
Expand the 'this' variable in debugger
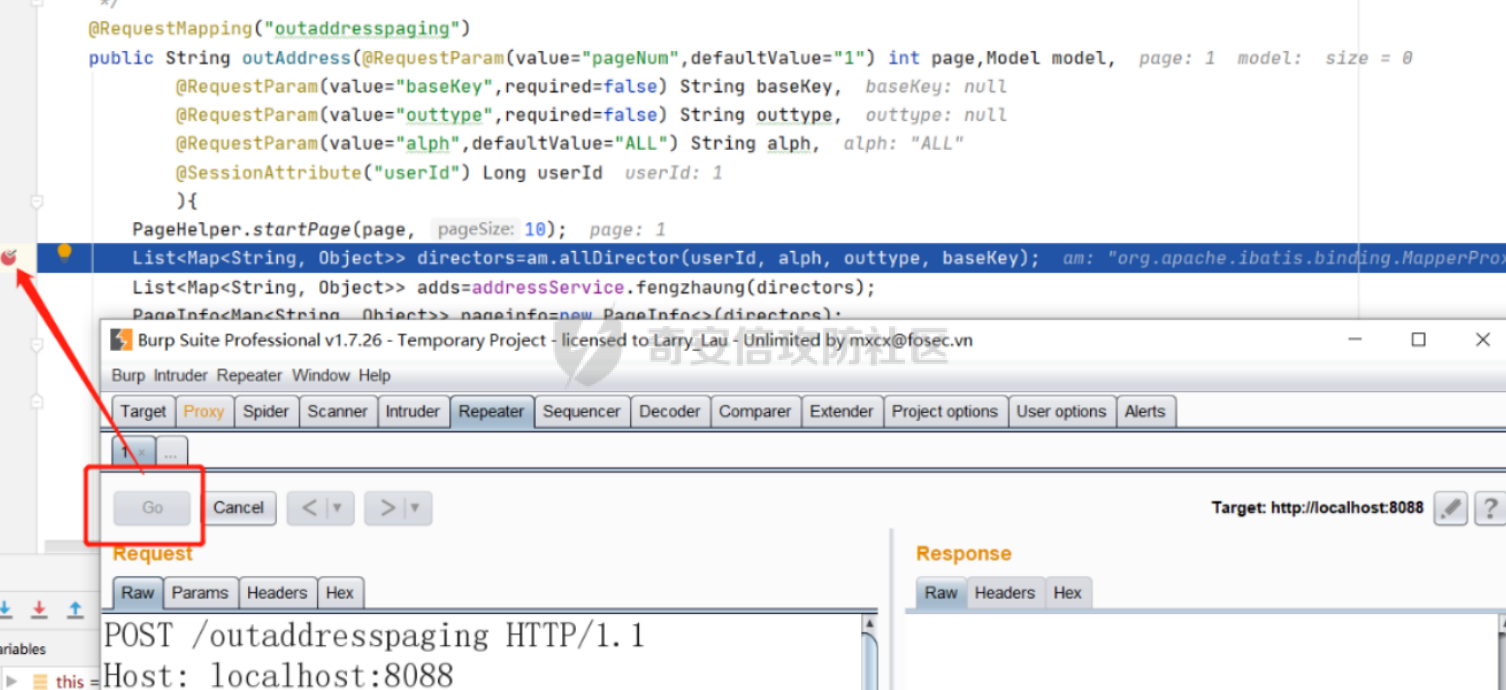12,681
